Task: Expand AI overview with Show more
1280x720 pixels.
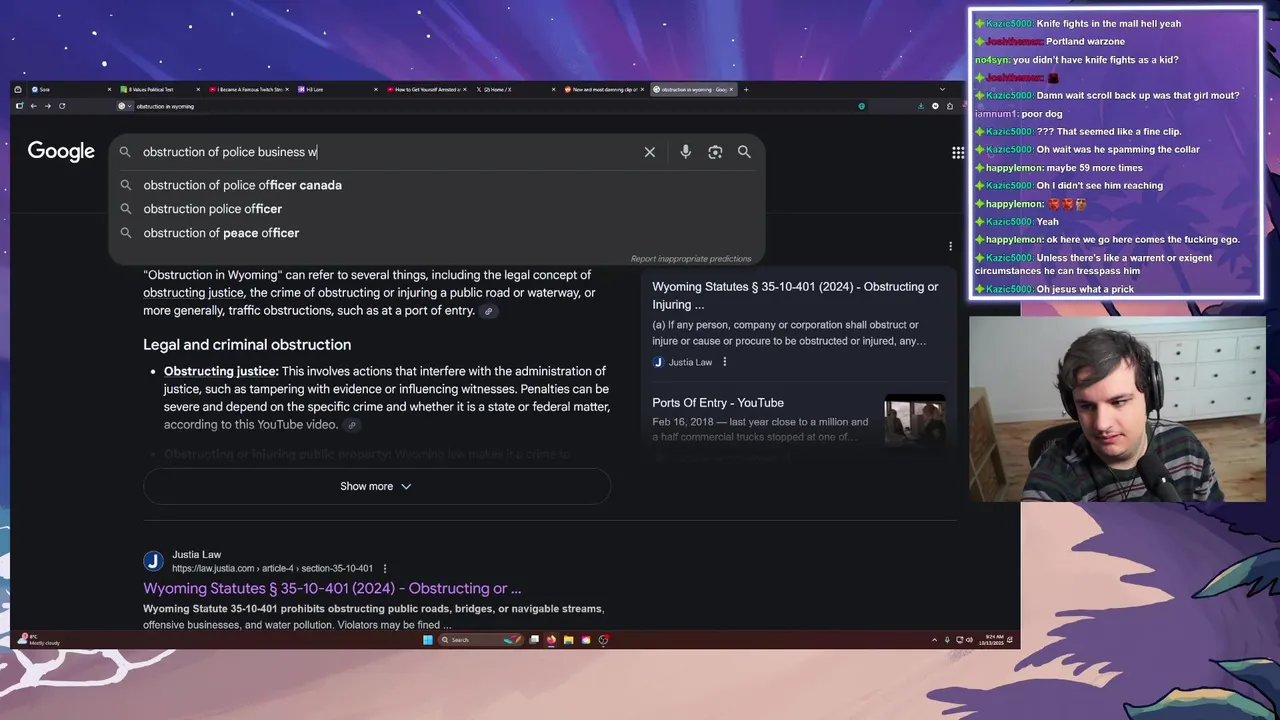Action: coord(376,486)
